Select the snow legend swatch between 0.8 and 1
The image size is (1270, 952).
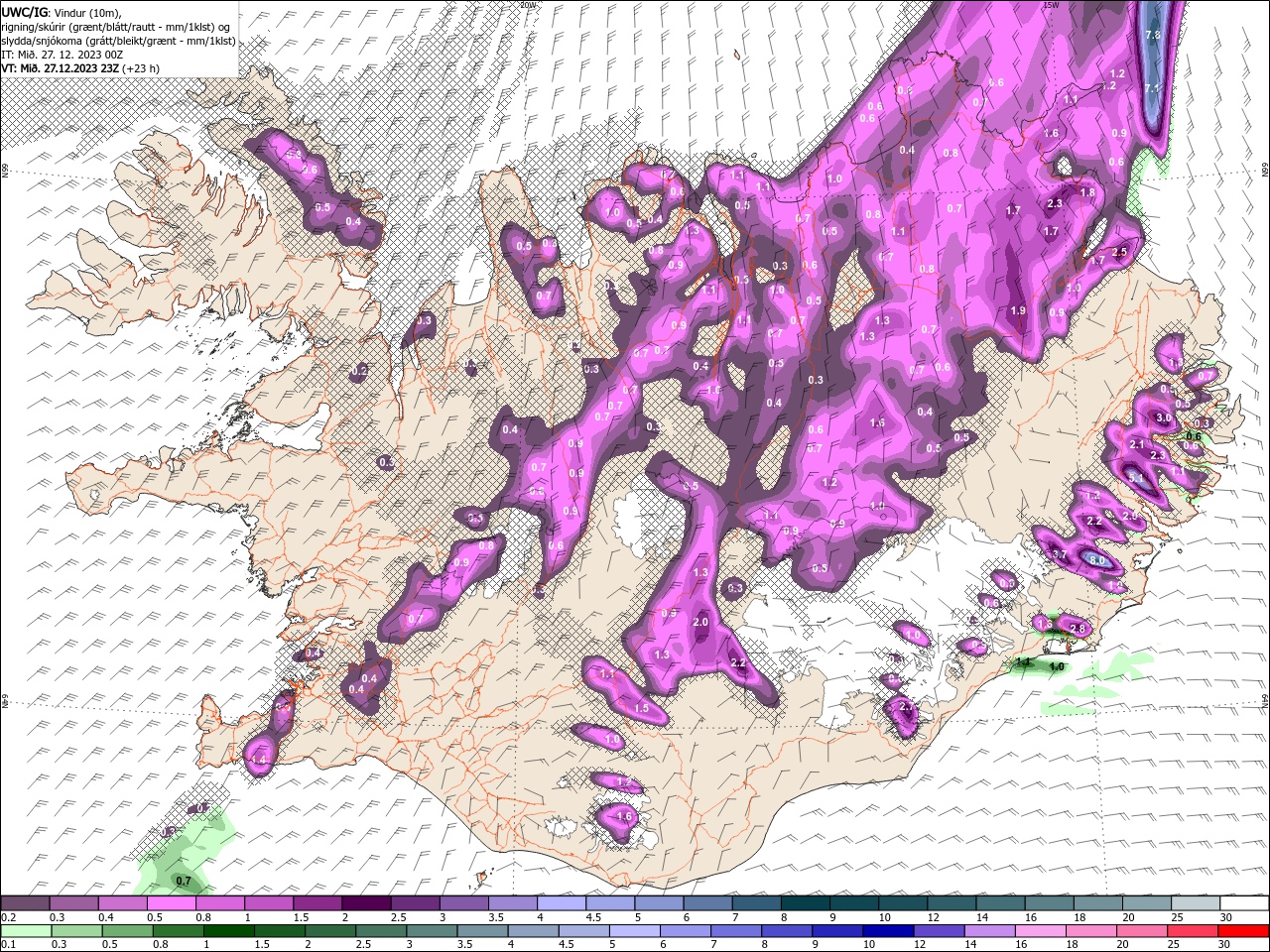(x=219, y=903)
